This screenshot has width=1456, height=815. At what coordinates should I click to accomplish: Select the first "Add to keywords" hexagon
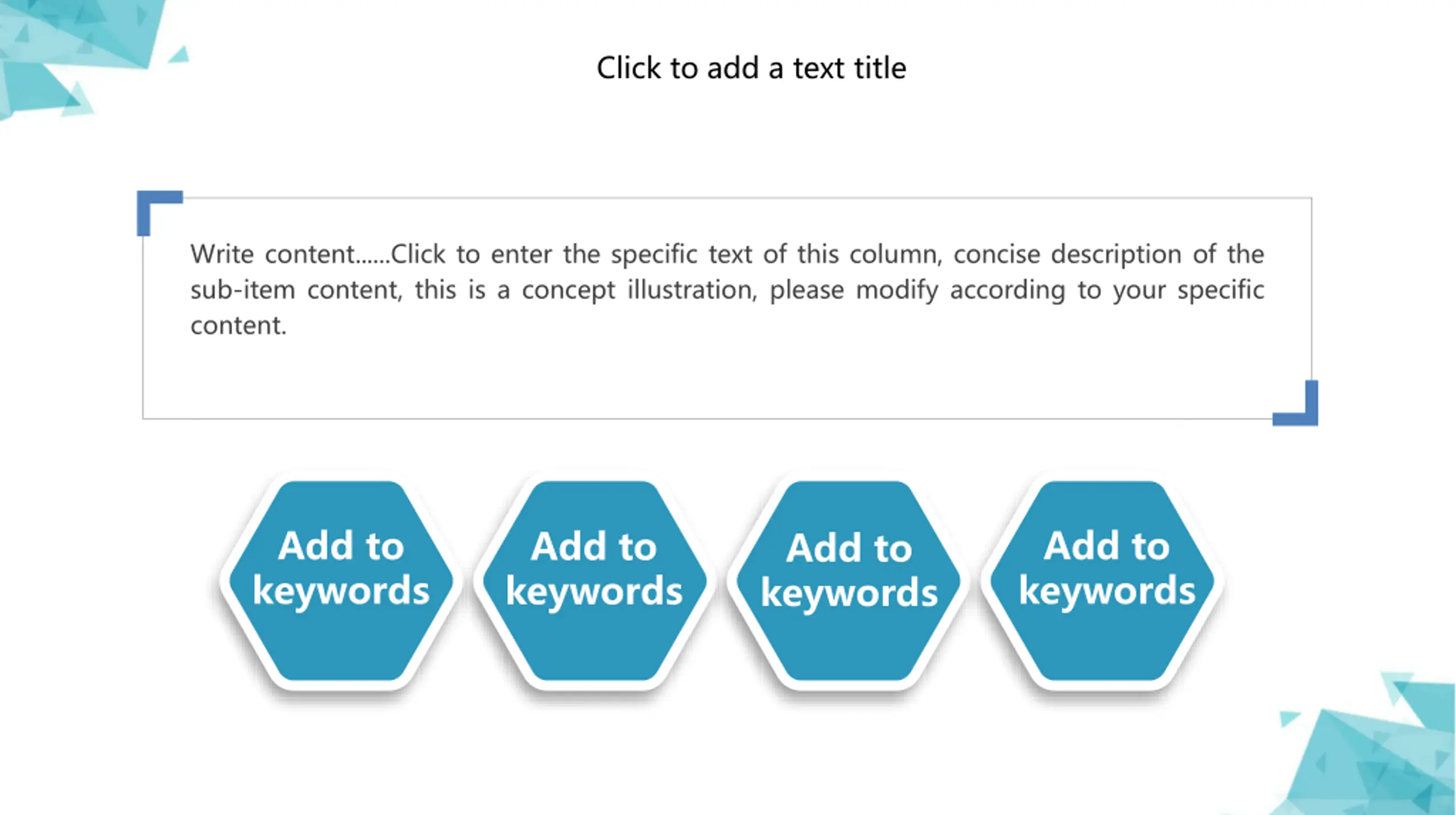[341, 581]
